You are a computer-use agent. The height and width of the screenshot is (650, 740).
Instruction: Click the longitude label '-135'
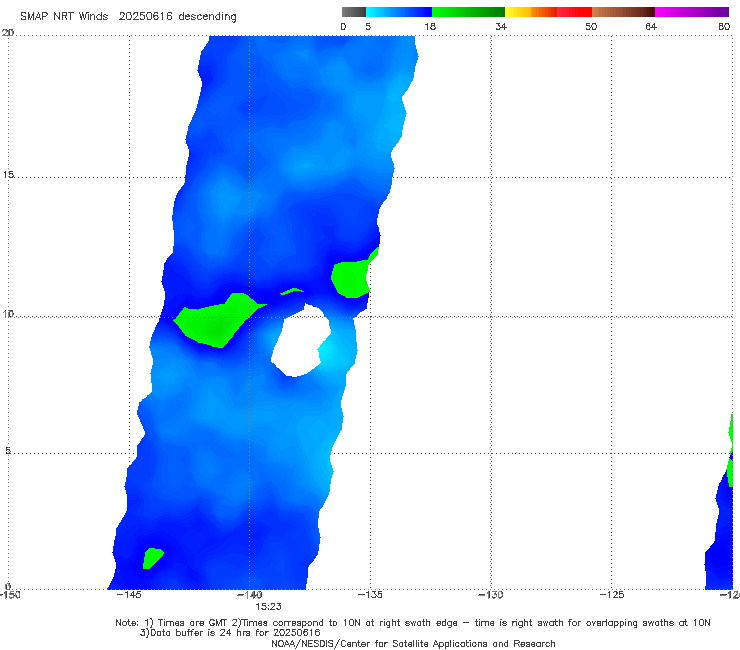click(x=370, y=595)
